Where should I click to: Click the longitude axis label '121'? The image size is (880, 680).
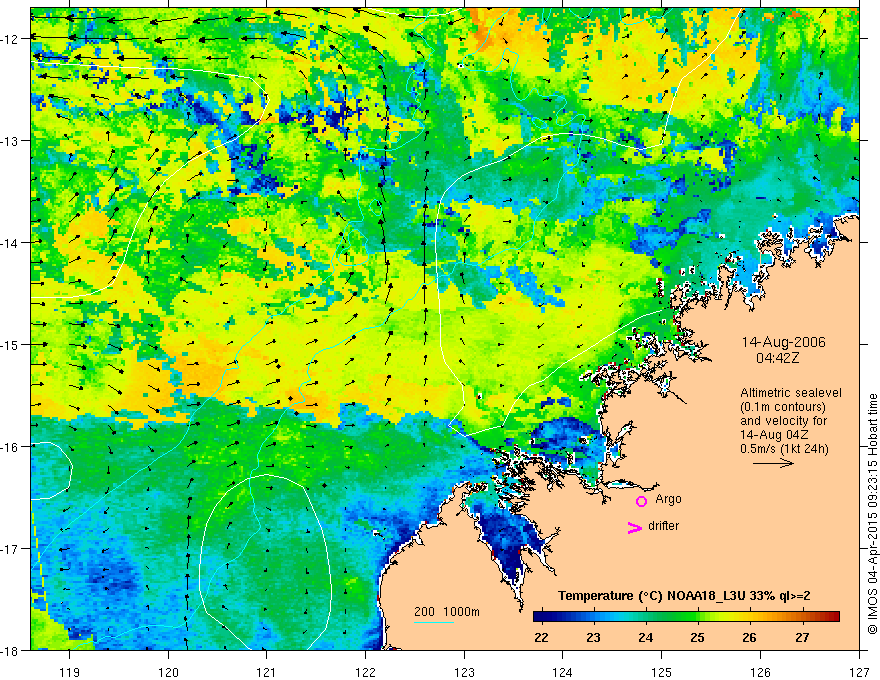267,672
